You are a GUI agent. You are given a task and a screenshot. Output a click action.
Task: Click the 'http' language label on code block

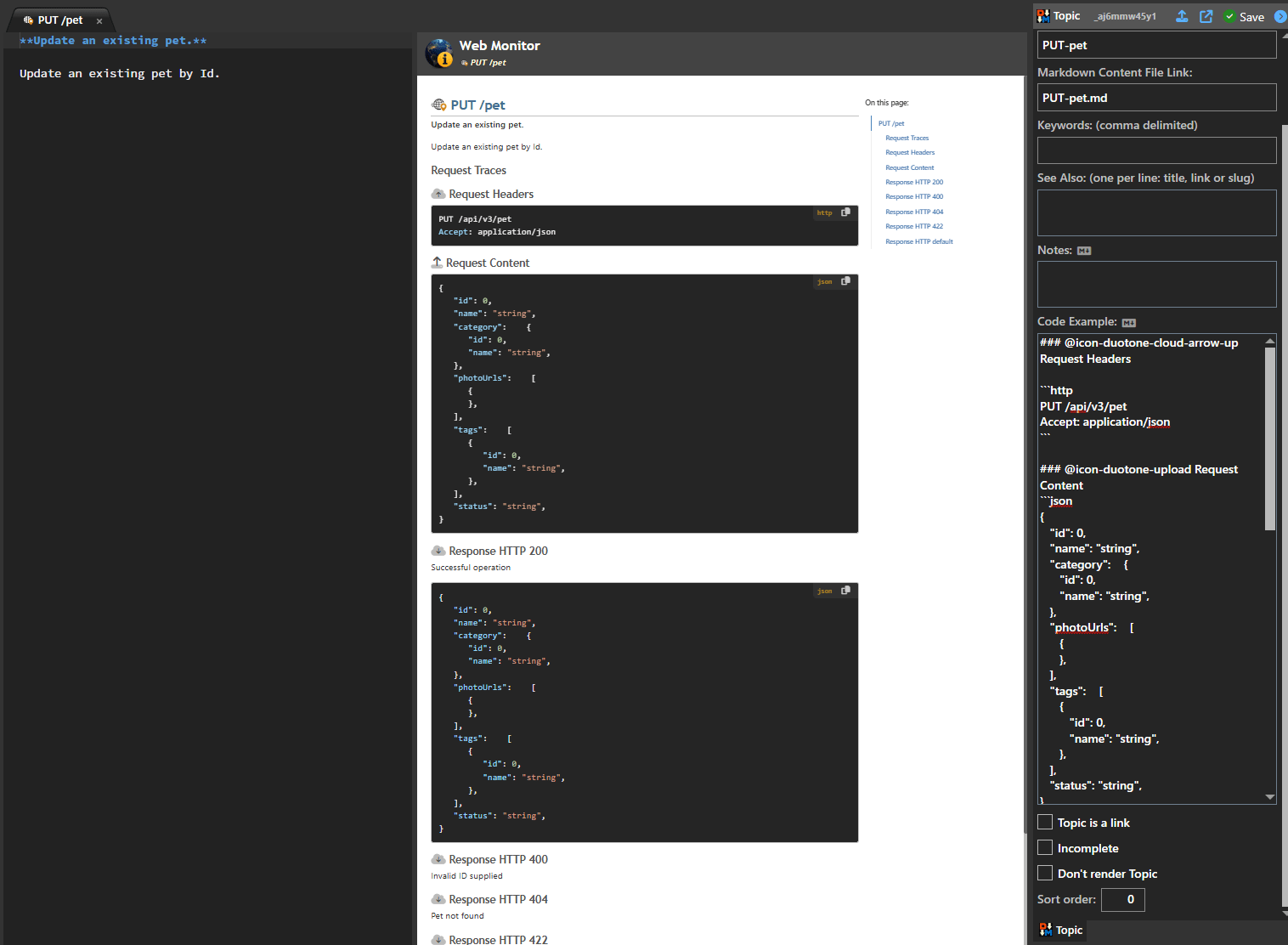(824, 212)
